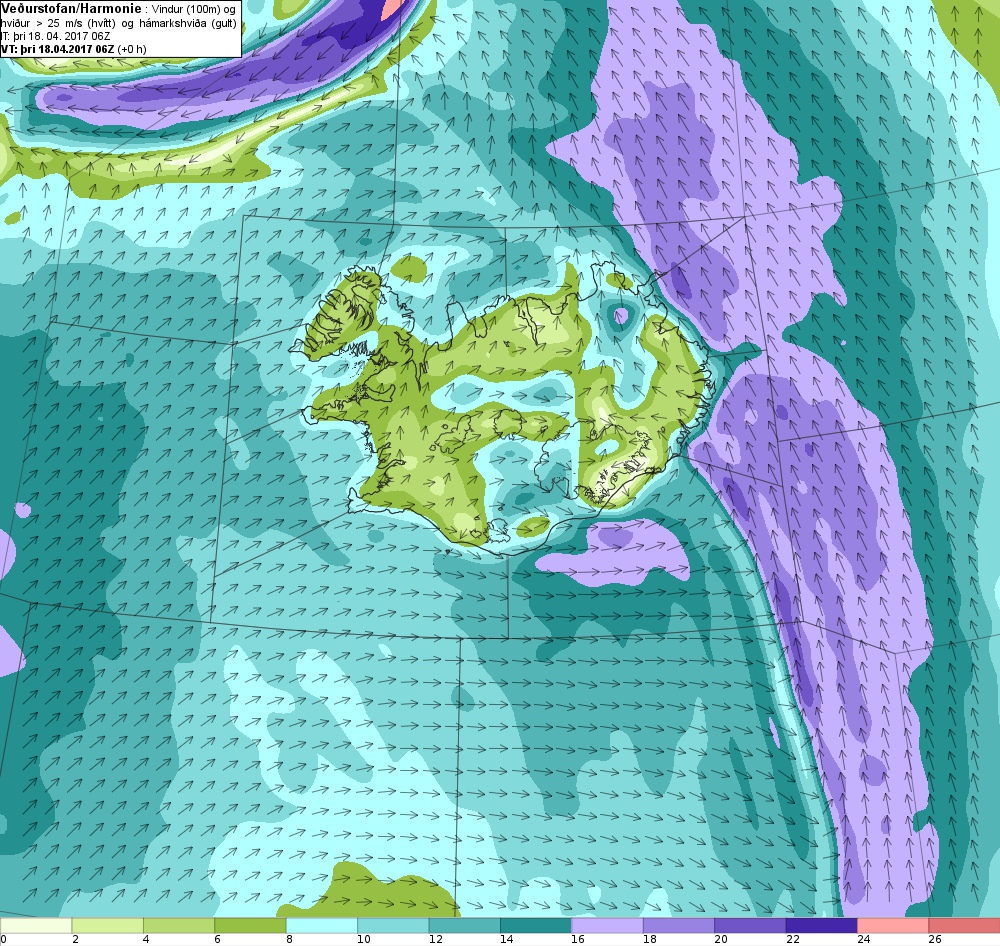Click the olive green 6–8 m/s legend swatch
Image resolution: width=1000 pixels, height=946 pixels.
click(250, 926)
